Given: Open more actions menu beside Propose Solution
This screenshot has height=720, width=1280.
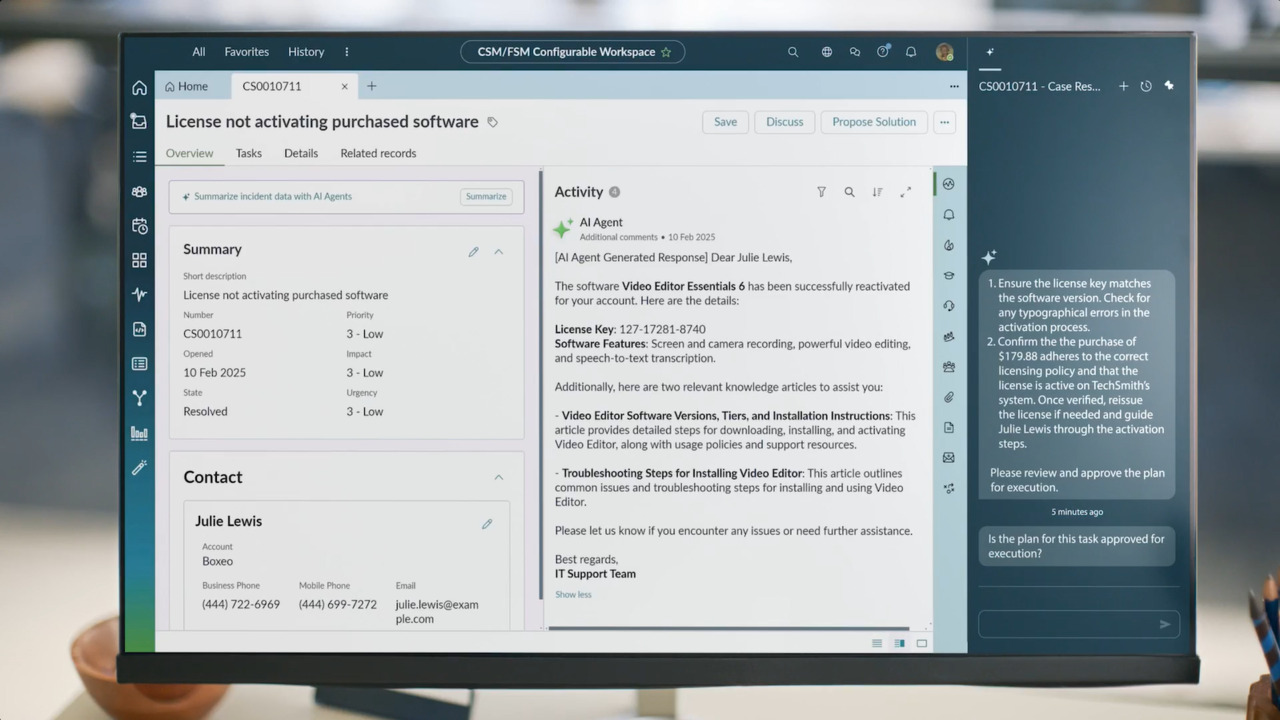Looking at the screenshot, I should click(x=944, y=122).
